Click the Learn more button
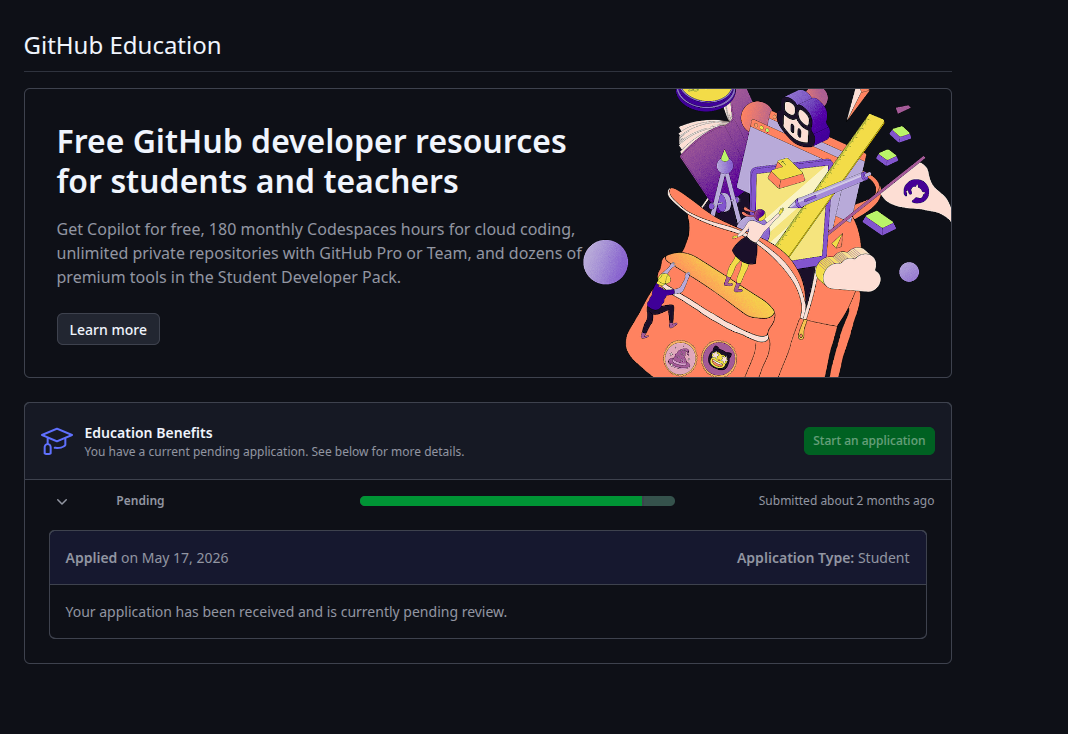 108,330
